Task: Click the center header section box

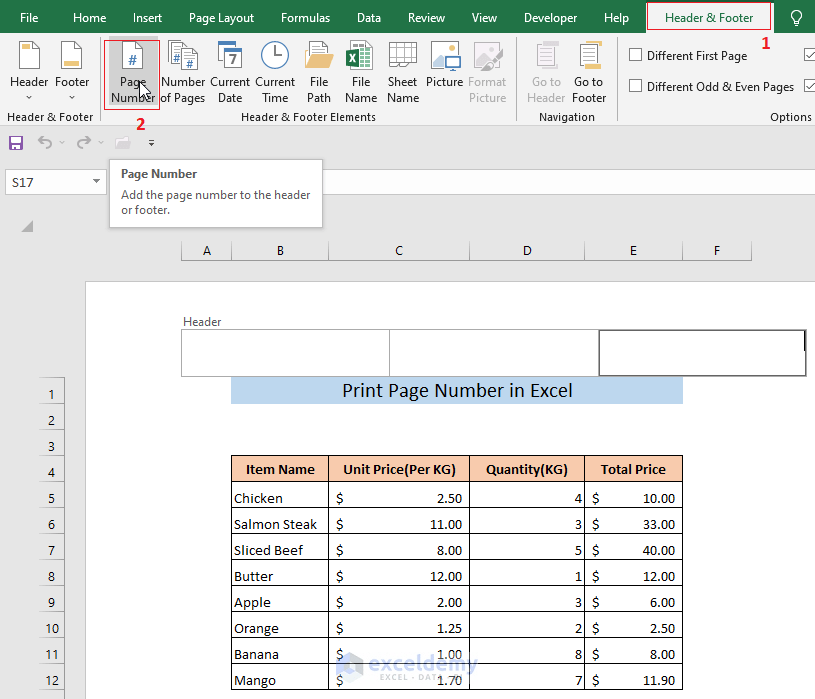Action: point(494,352)
